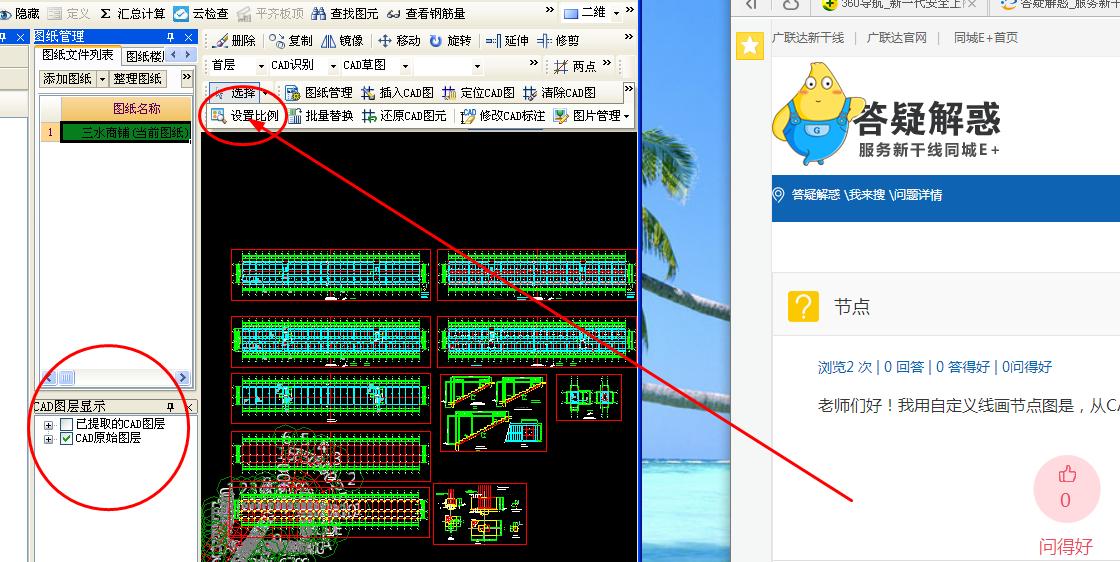Open 查看钢筋量 rebar quantity view
Image resolution: width=1120 pixels, height=562 pixels.
pos(426,14)
